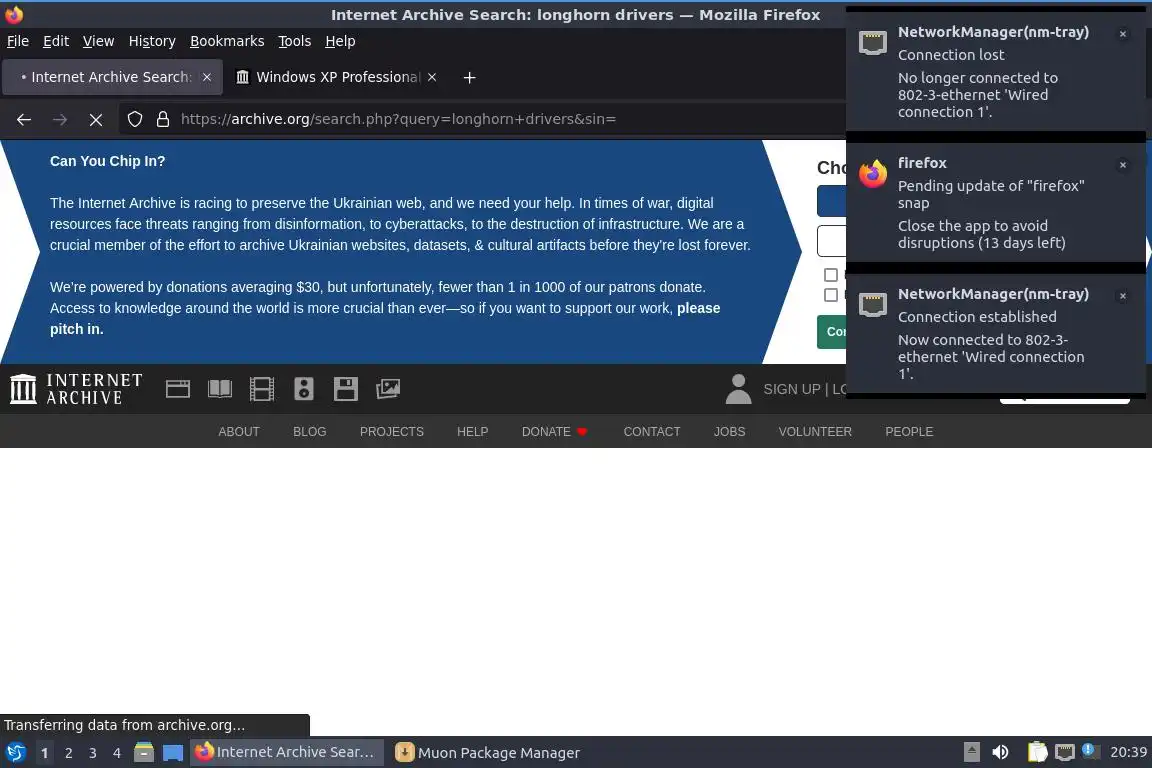
Task: Open the CONTACT link
Action: coord(652,431)
